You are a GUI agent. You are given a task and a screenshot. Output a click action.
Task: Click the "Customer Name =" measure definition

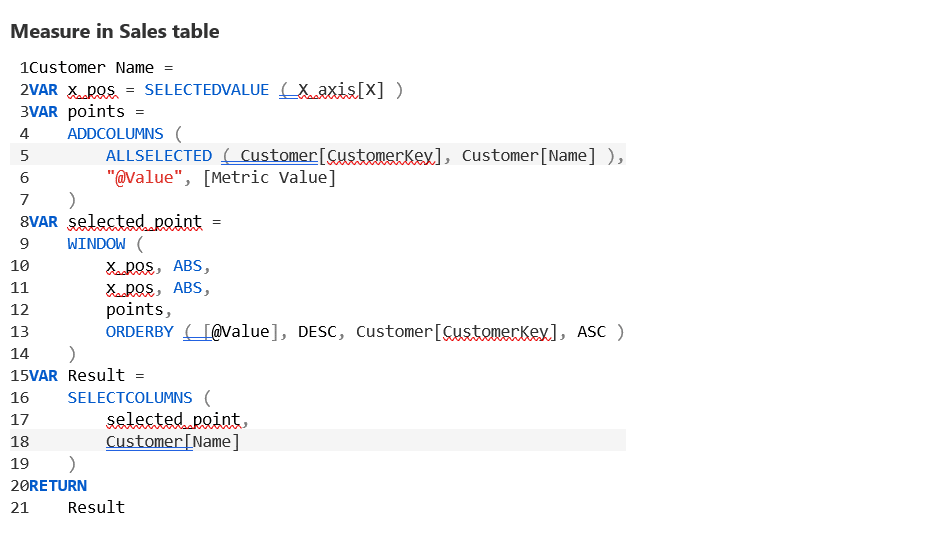[x=102, y=68]
